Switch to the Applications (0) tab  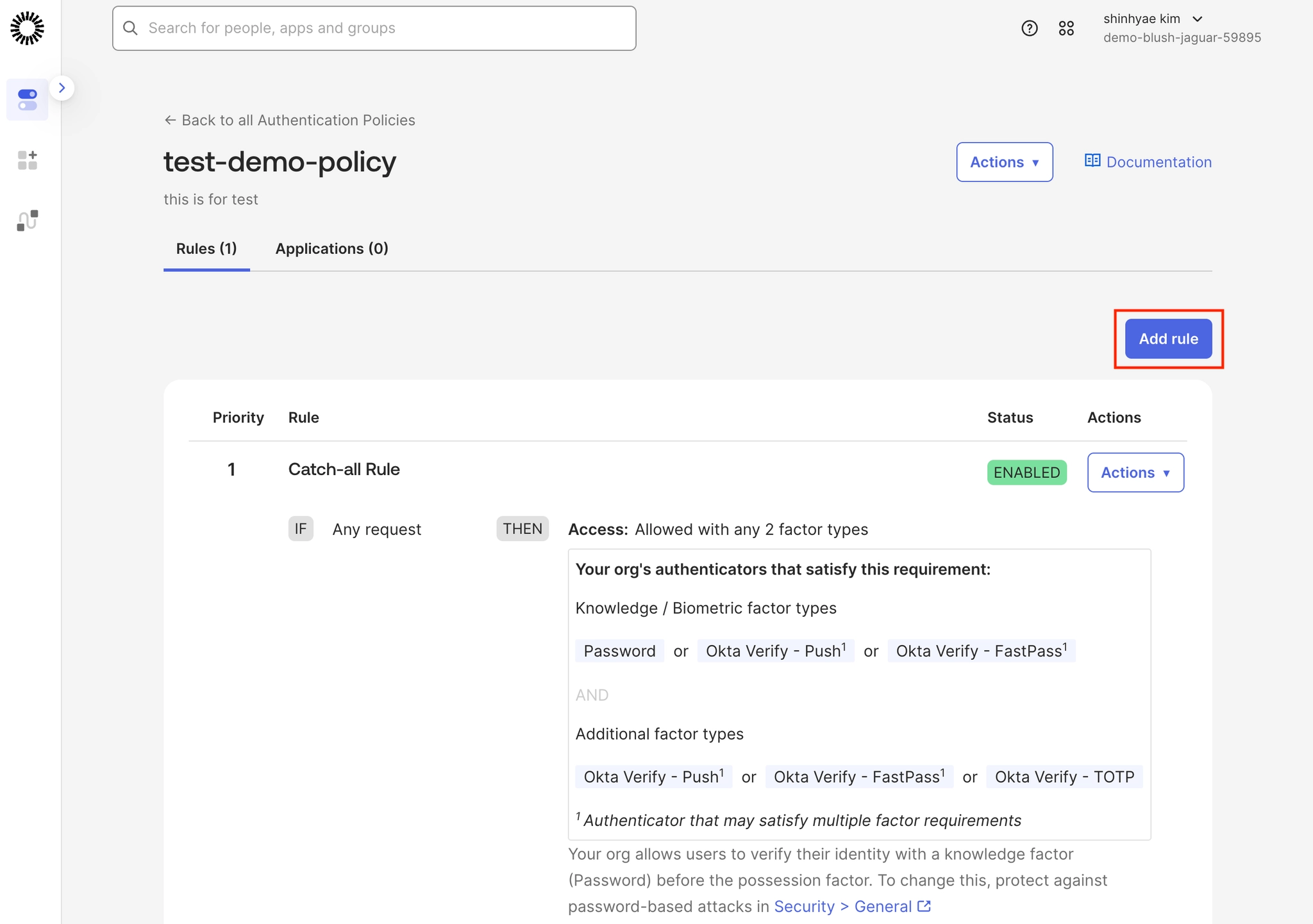(x=331, y=249)
